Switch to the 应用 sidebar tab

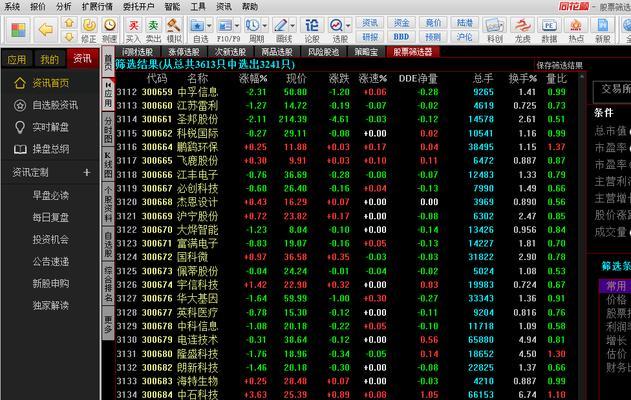tap(17, 60)
